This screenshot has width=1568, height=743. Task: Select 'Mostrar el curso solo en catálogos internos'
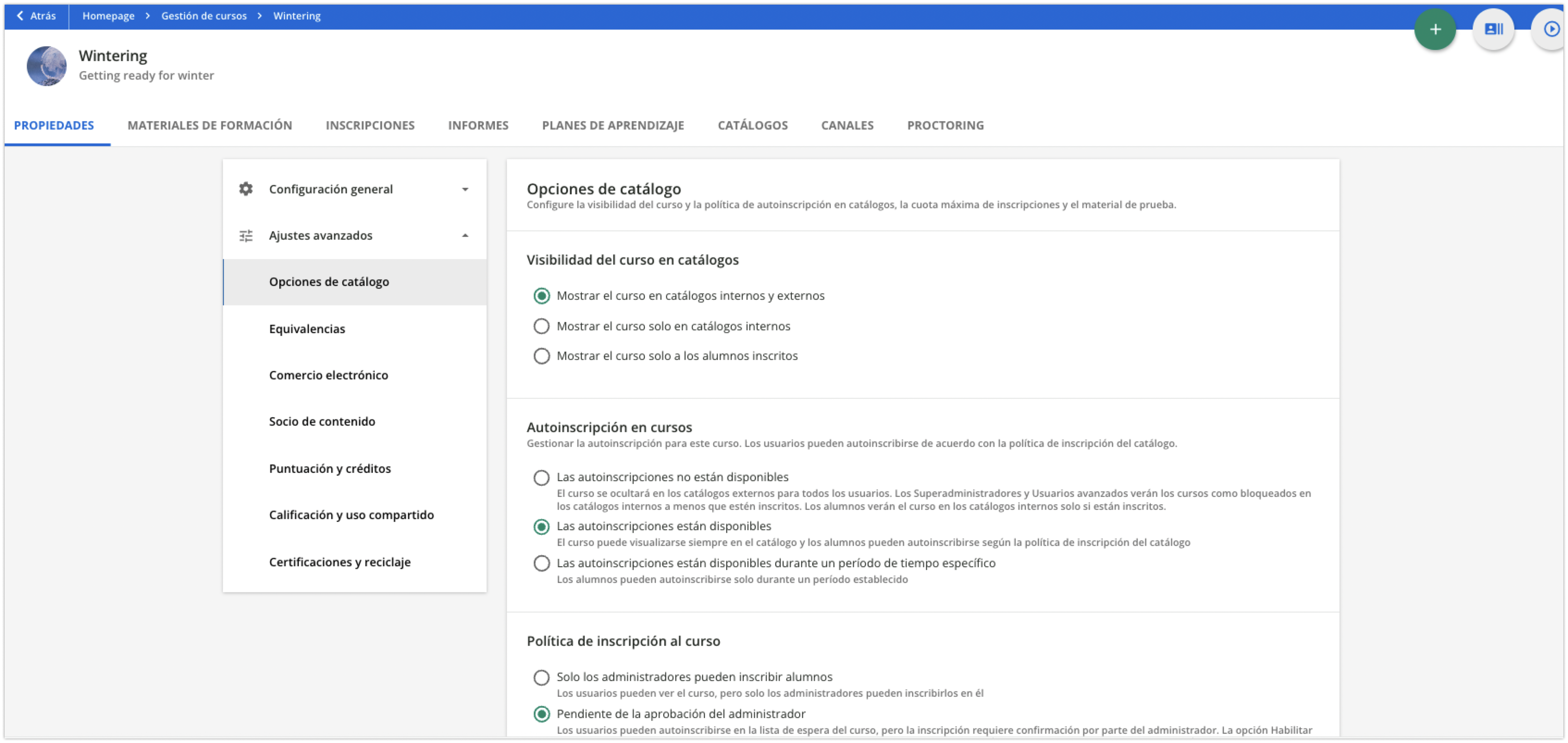[x=541, y=326]
